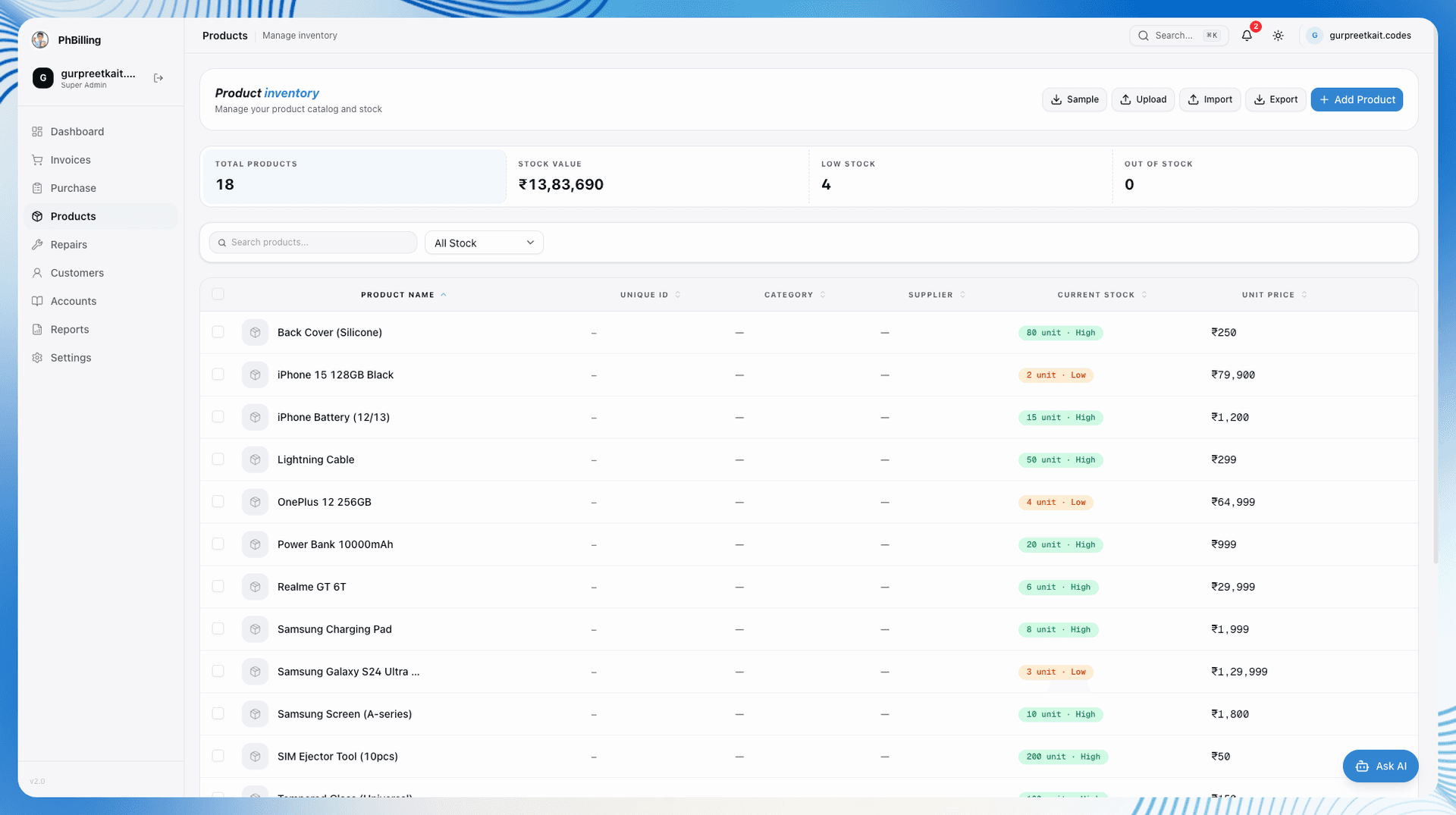Click the Realme GT 6T product icon
This screenshot has height=815, width=1456.
[x=255, y=588]
